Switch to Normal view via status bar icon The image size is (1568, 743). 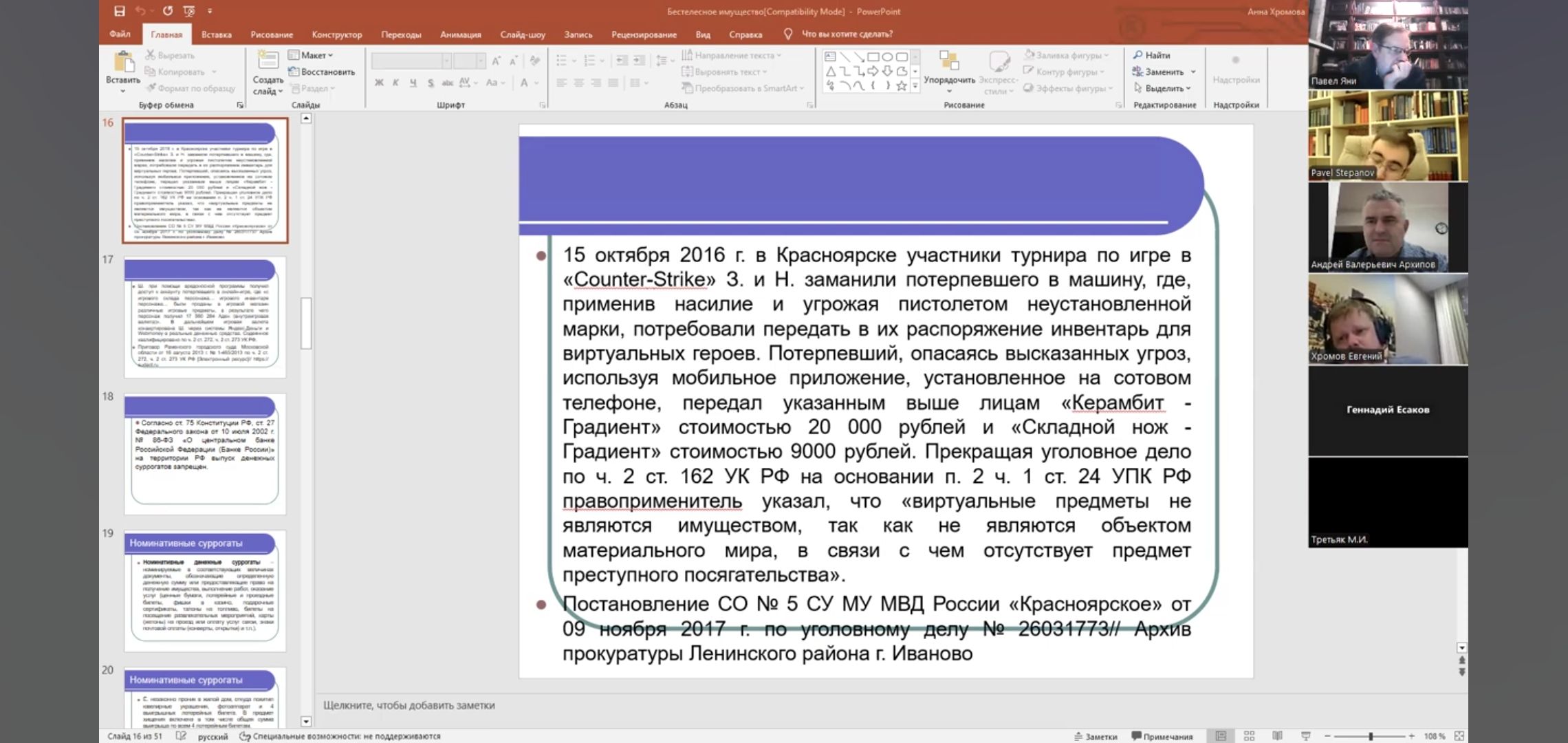coord(1221,736)
